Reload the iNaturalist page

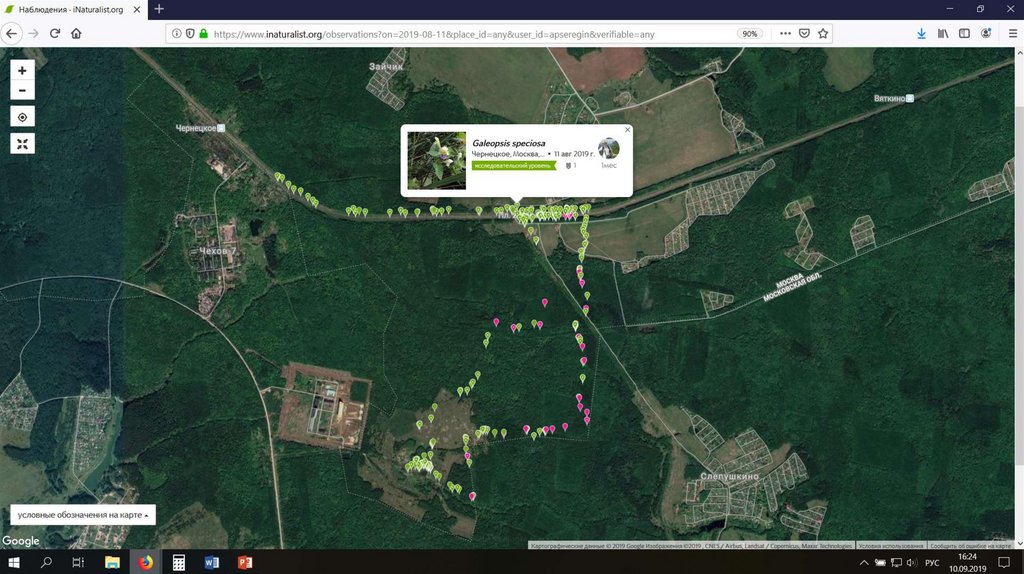coord(55,33)
